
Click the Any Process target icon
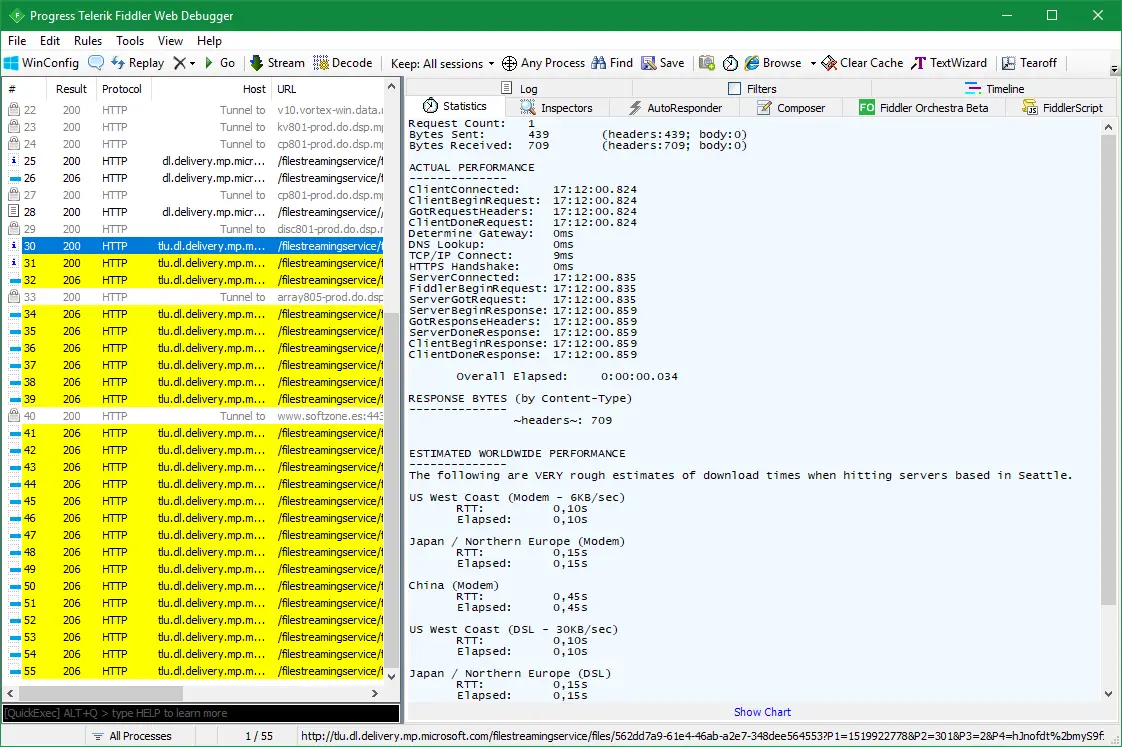pos(509,63)
